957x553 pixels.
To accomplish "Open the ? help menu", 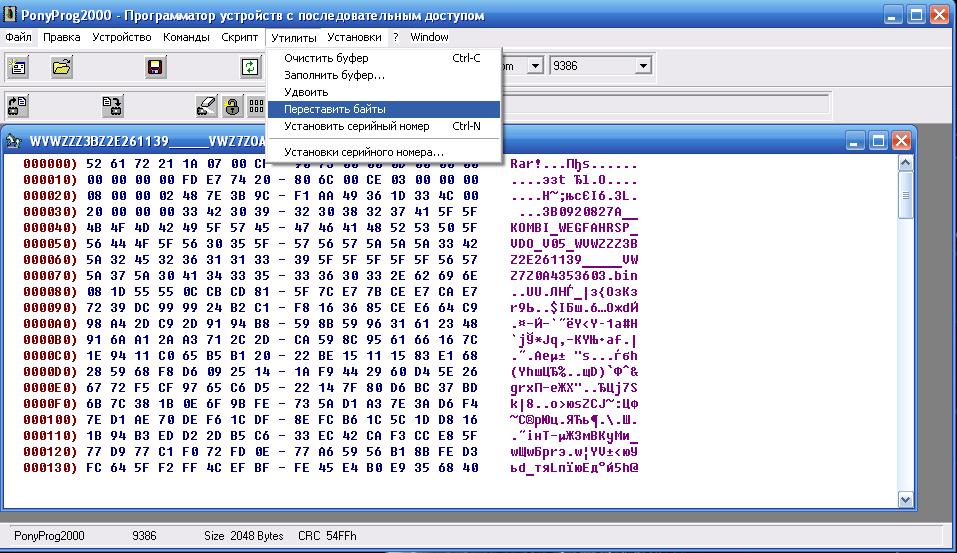I will [x=395, y=37].
